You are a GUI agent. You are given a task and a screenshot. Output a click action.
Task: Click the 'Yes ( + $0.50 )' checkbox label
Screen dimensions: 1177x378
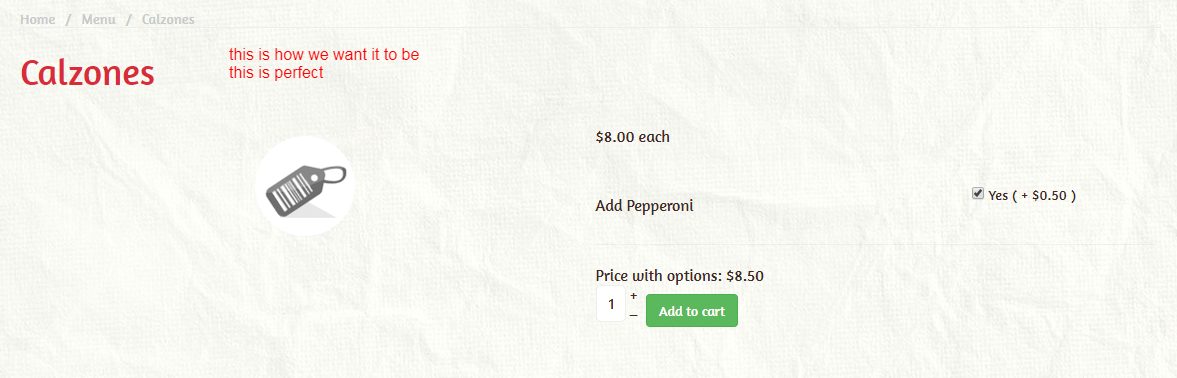[x=1032, y=196]
